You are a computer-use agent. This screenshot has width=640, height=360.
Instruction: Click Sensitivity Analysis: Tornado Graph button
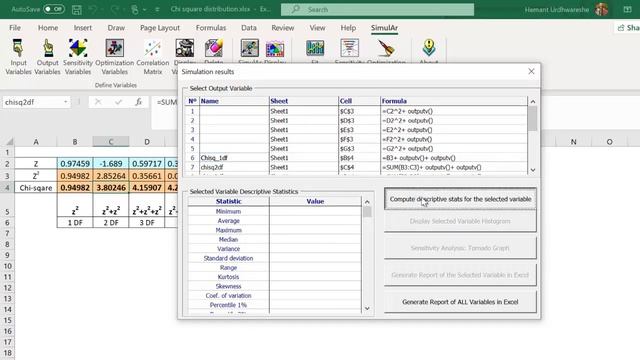(460, 248)
